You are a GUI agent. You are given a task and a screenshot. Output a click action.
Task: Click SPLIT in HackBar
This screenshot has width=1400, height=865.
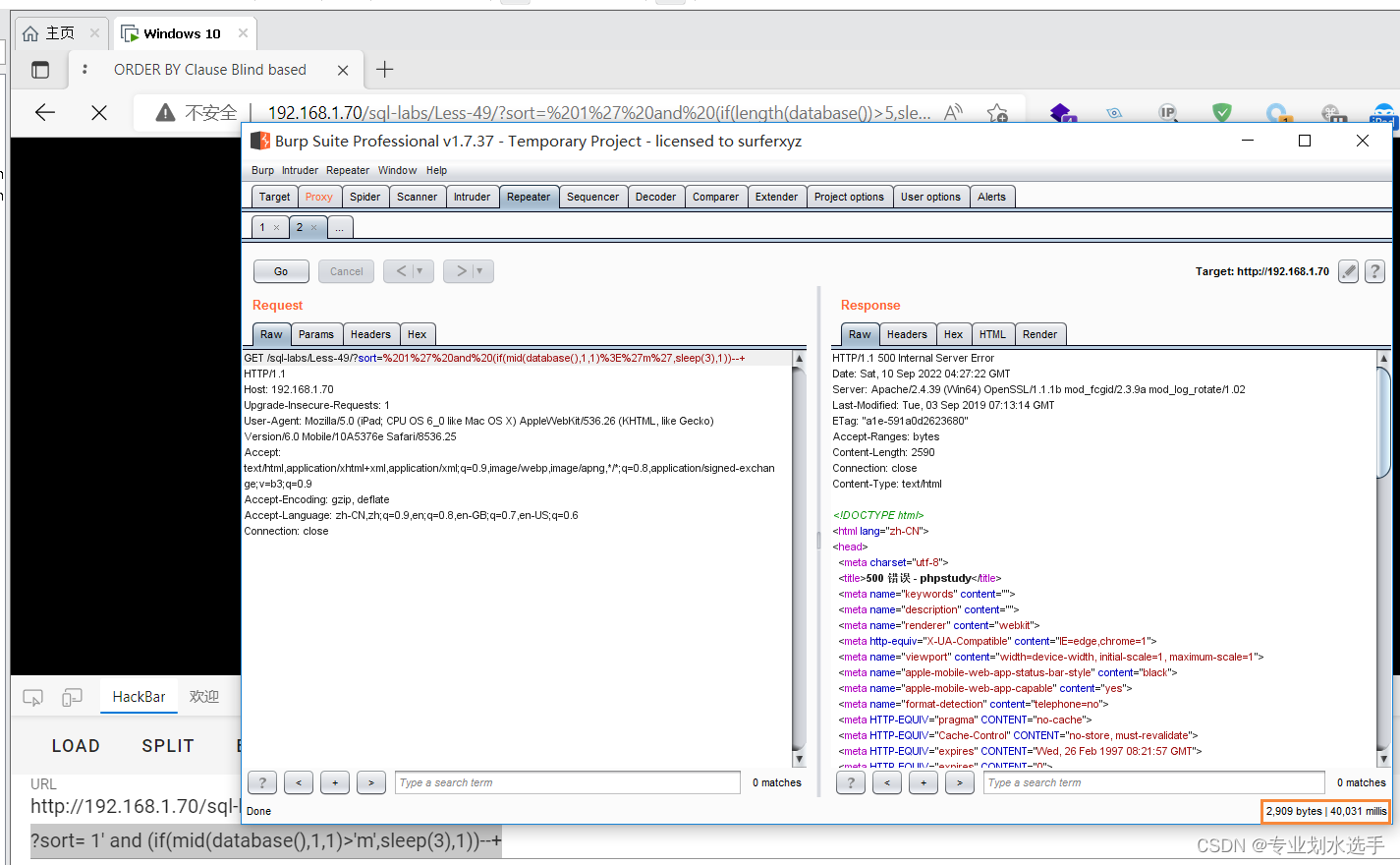pyautogui.click(x=168, y=746)
